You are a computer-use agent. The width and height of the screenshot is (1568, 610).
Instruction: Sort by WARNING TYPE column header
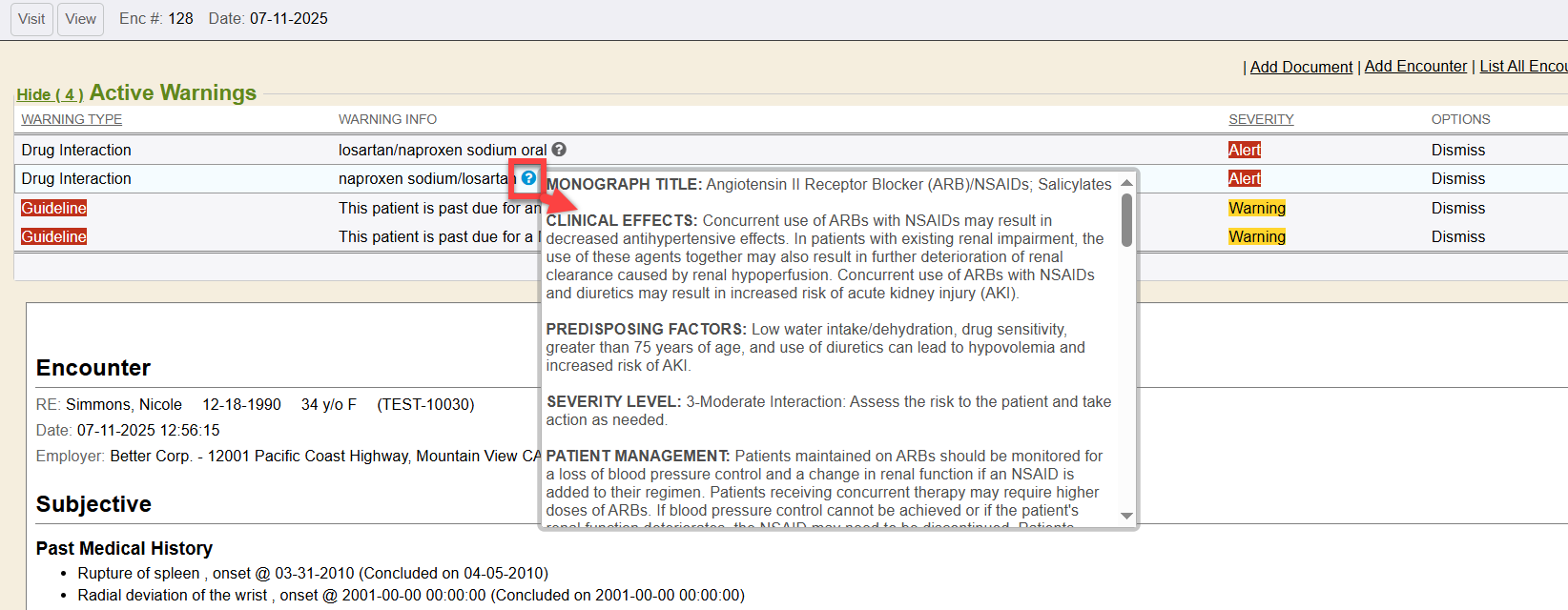coord(72,119)
